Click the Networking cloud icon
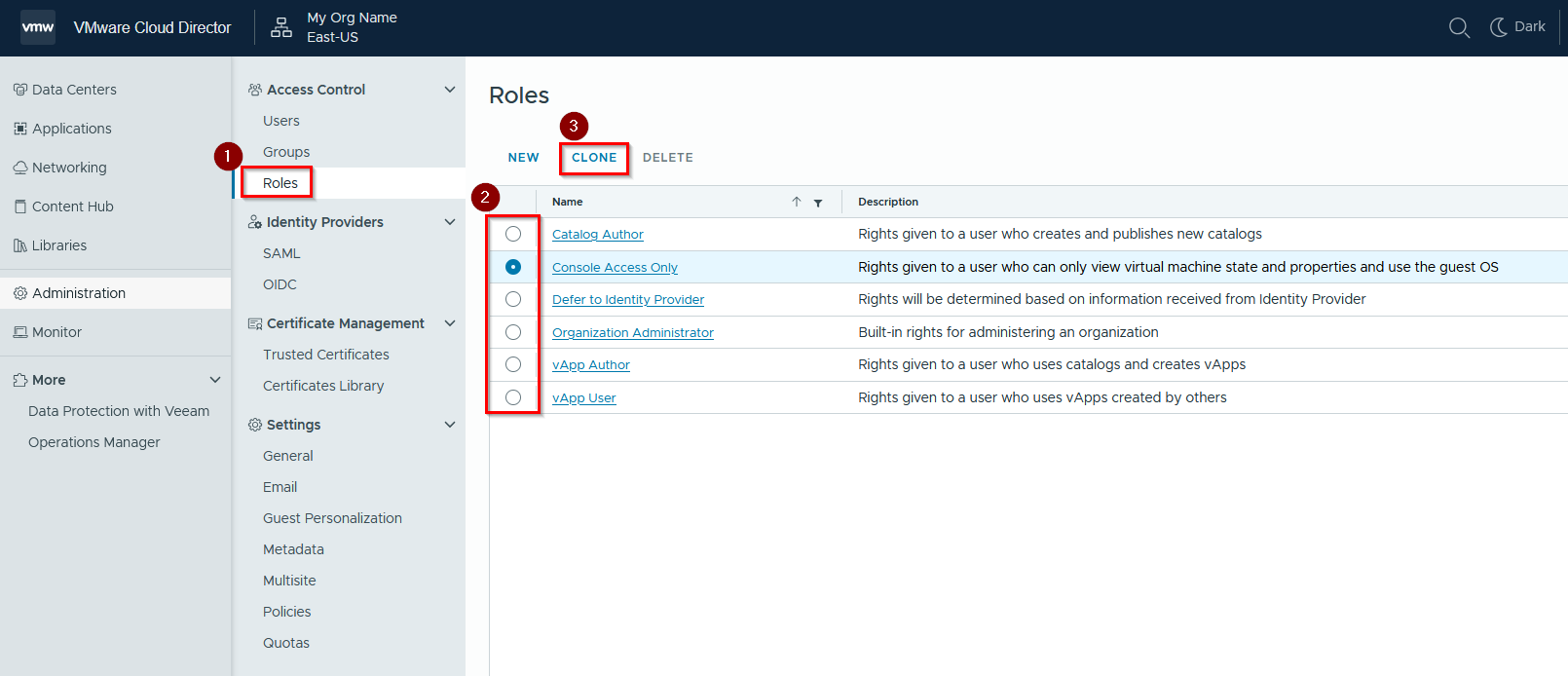This screenshot has width=1568, height=676. 20,168
